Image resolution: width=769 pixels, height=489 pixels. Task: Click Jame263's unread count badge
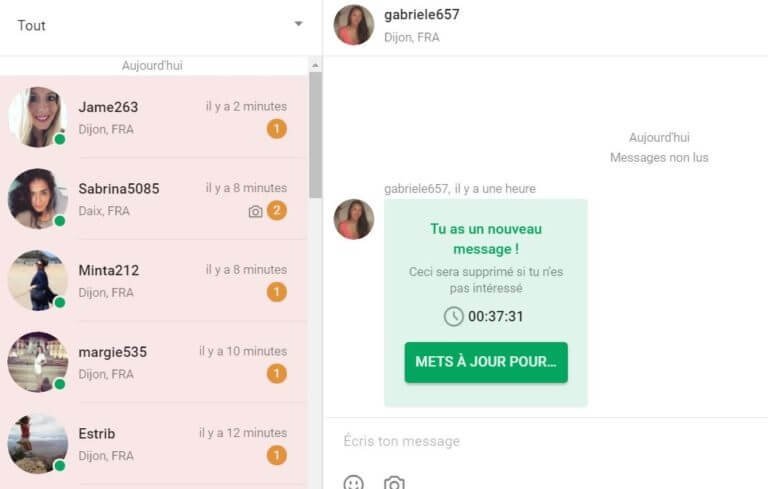(x=277, y=129)
